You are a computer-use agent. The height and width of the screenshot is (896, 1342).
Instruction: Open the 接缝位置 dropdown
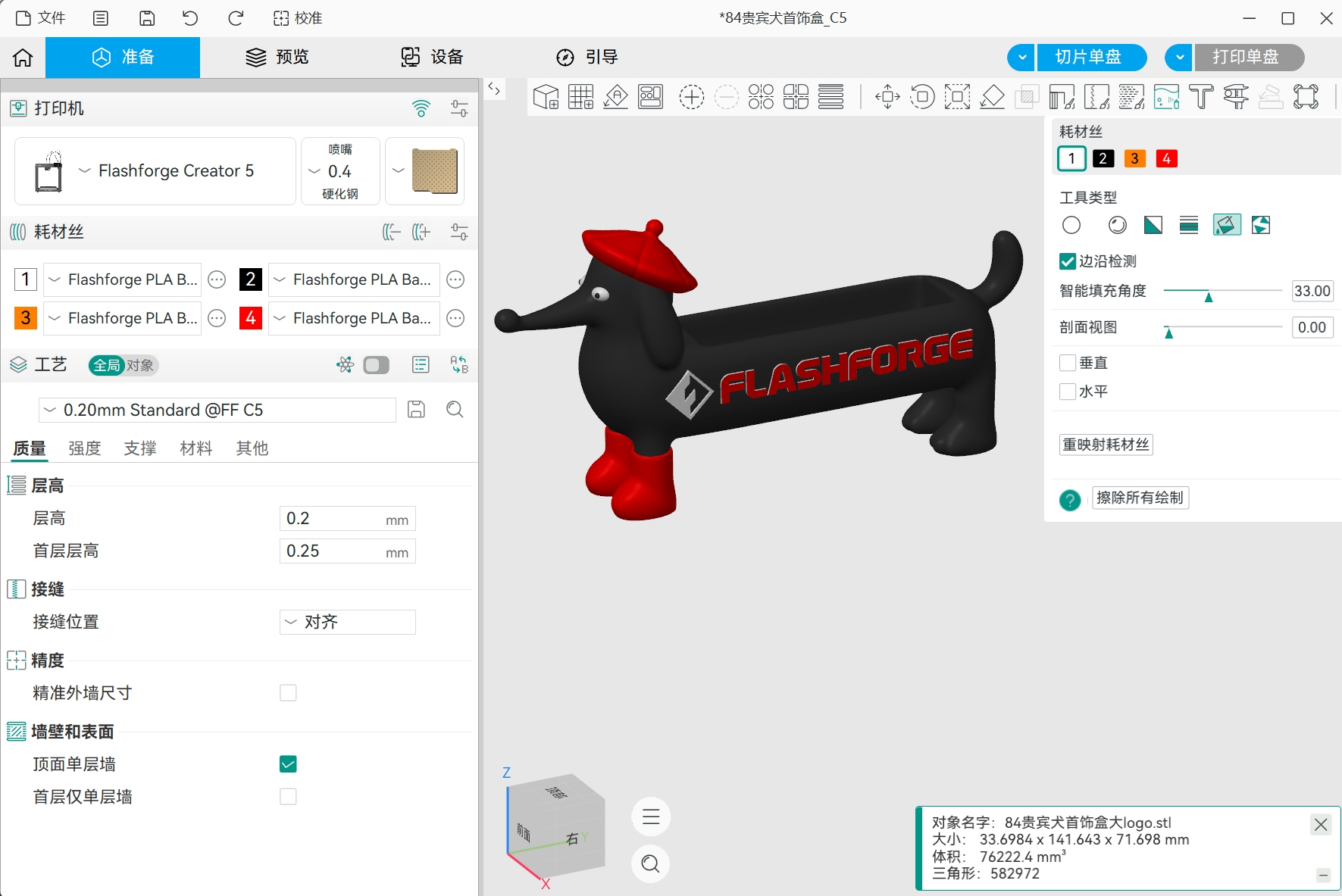coord(348,622)
